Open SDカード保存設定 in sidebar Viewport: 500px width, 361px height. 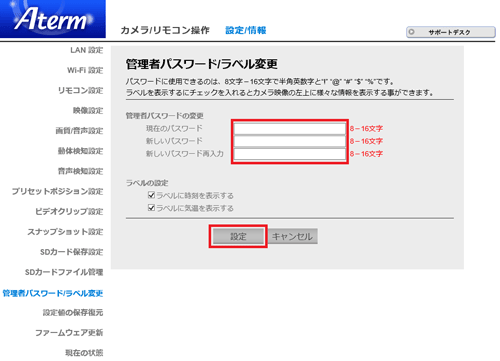click(71, 252)
